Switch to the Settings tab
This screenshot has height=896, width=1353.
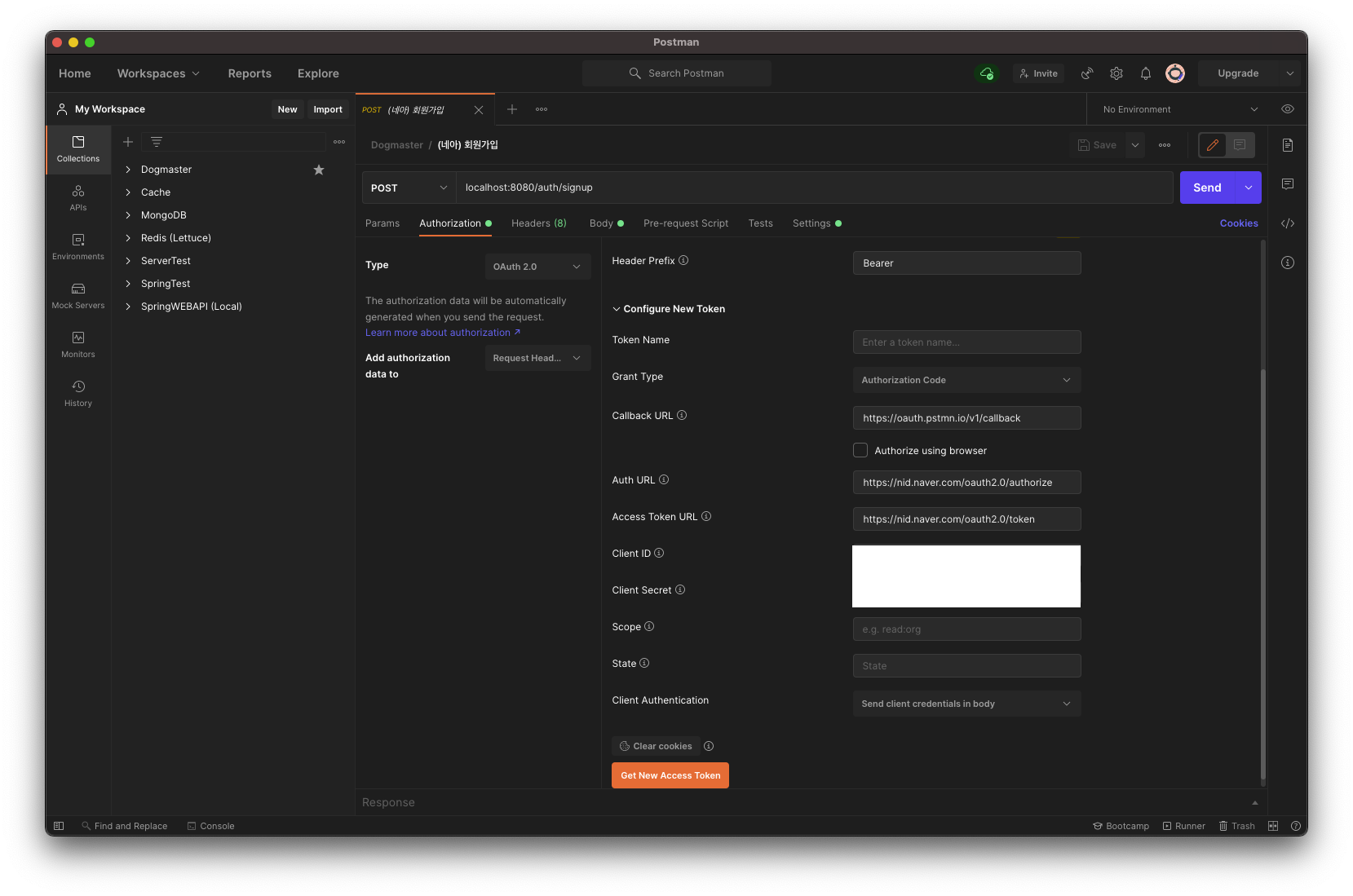[816, 223]
